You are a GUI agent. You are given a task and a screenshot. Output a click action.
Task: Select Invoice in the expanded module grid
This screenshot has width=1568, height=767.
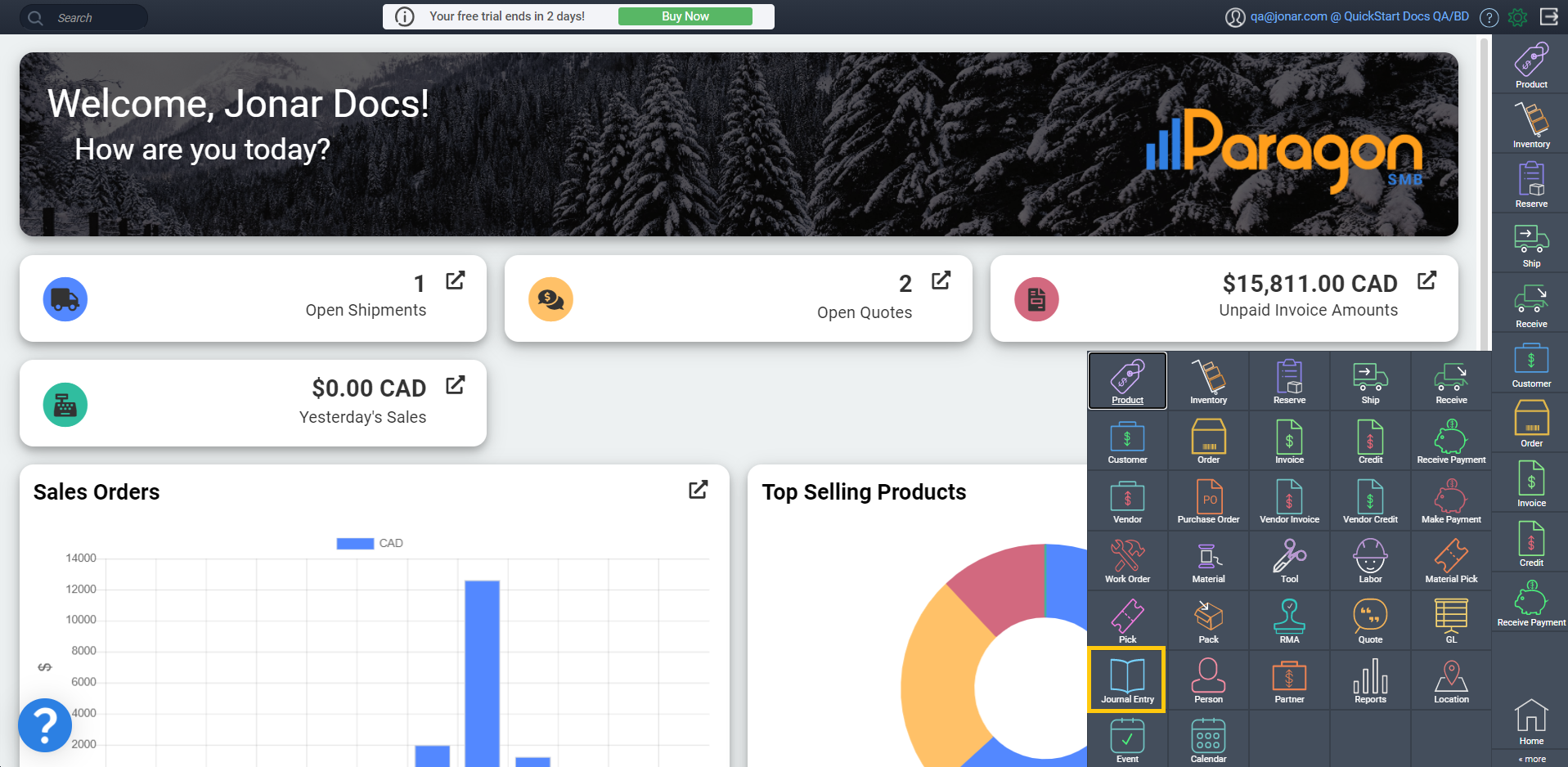tap(1289, 441)
